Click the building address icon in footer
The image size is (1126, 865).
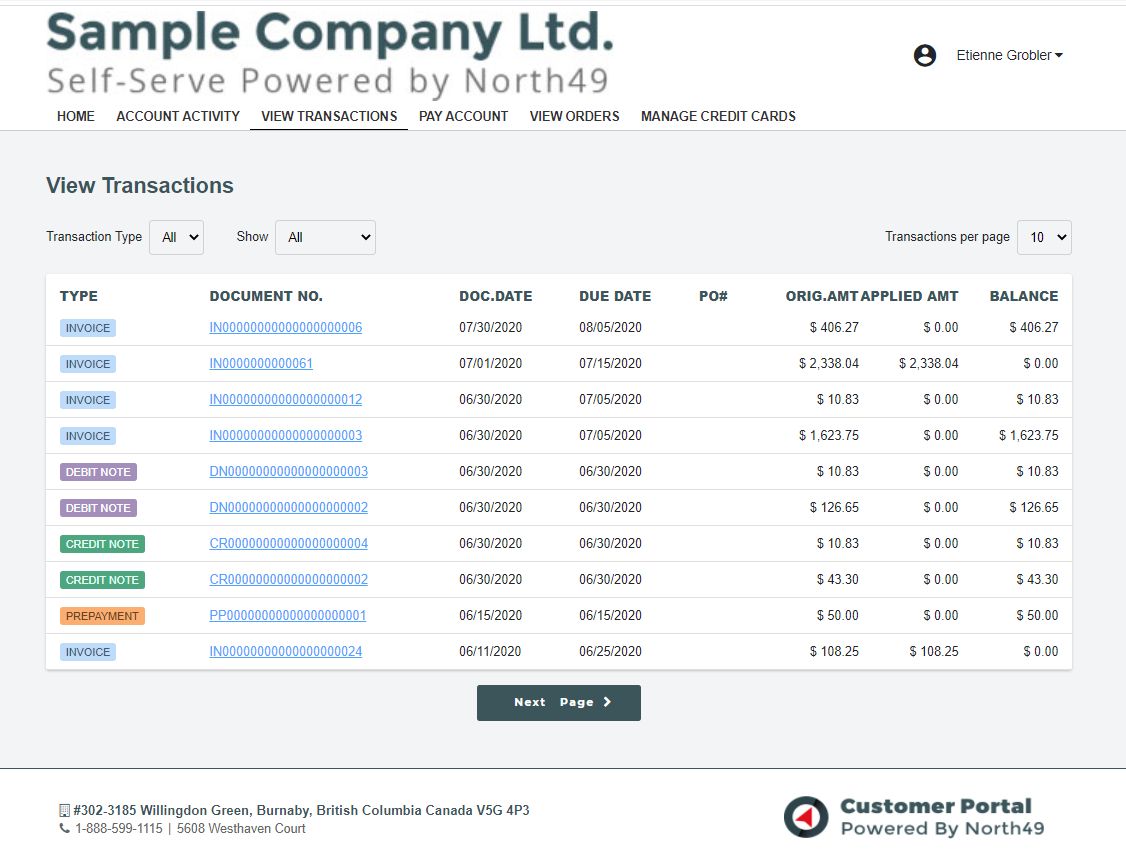(x=65, y=810)
